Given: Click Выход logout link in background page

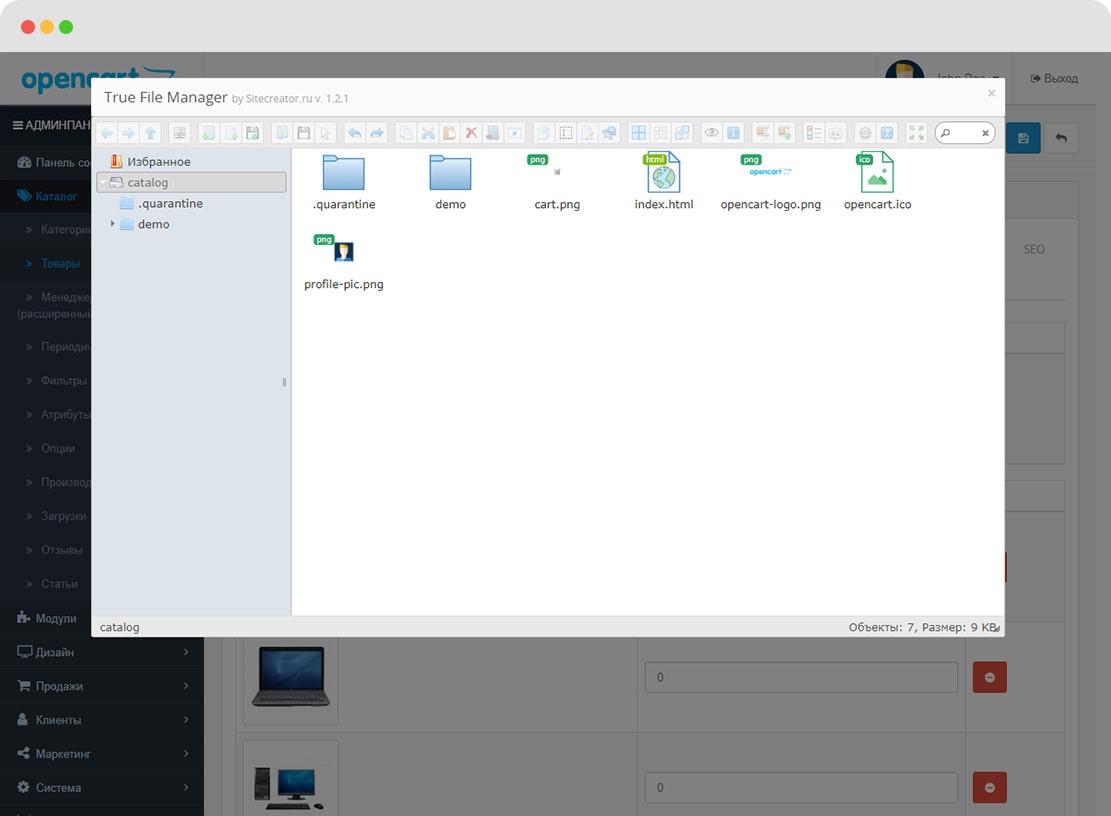Looking at the screenshot, I should coord(1054,79).
